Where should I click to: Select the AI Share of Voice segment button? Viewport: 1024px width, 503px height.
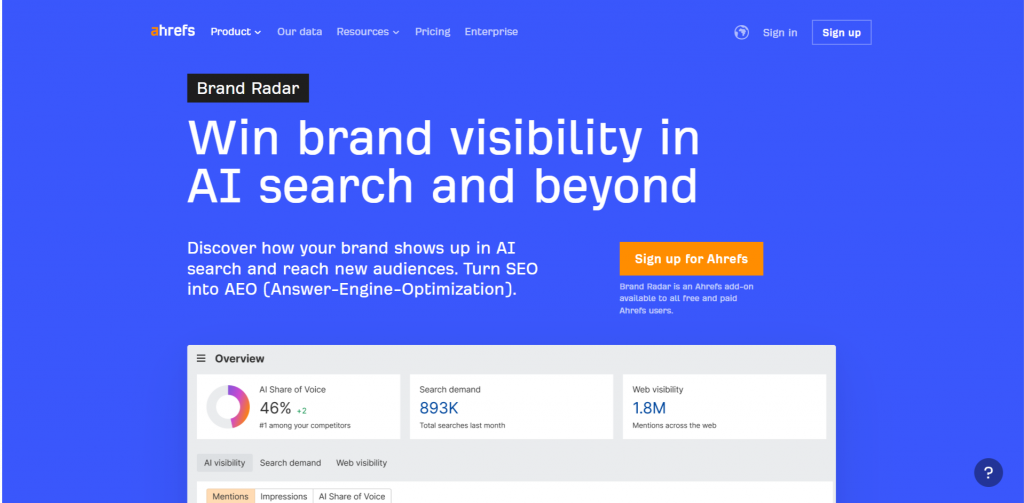tap(351, 496)
